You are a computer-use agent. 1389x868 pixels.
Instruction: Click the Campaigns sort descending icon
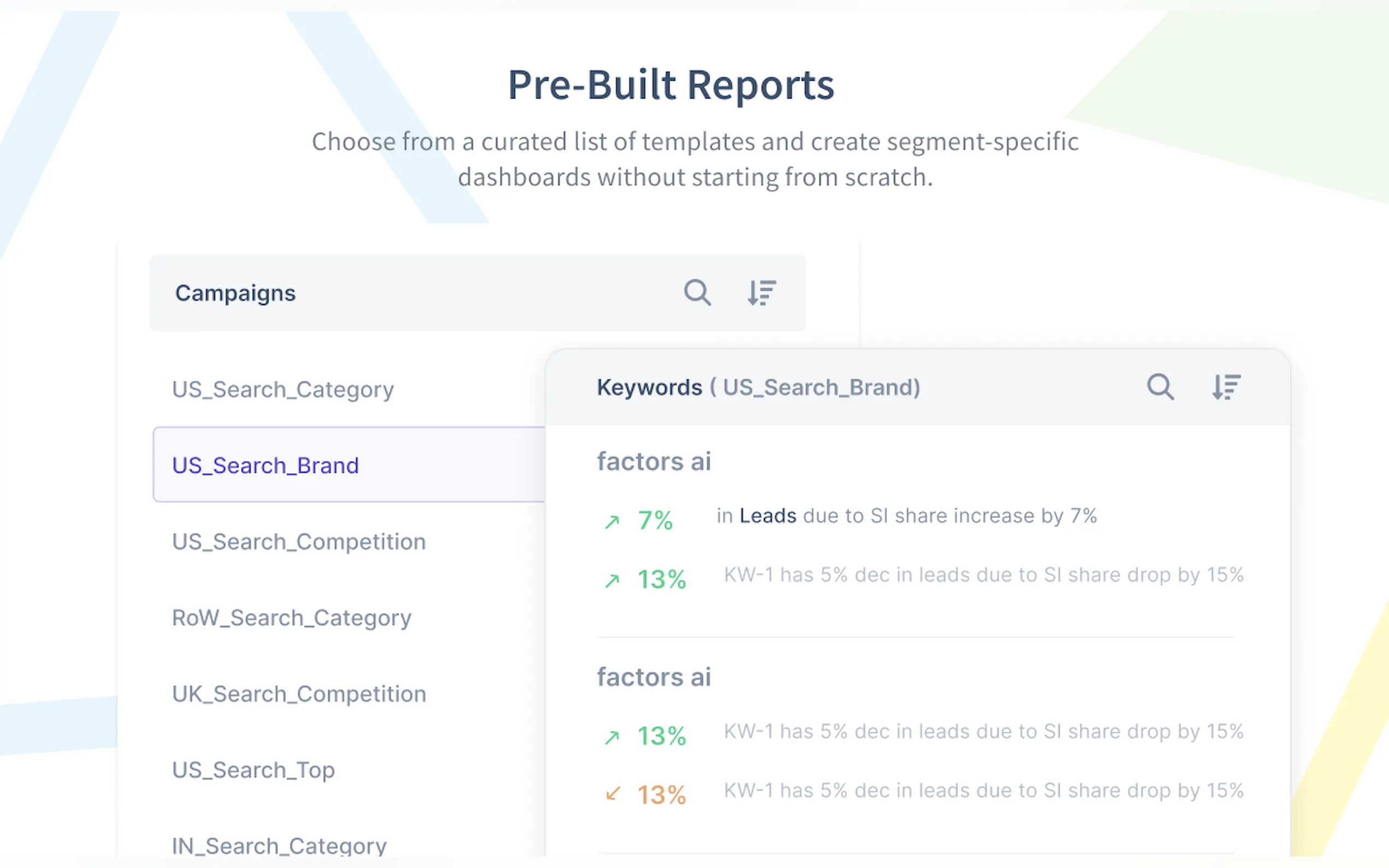762,293
